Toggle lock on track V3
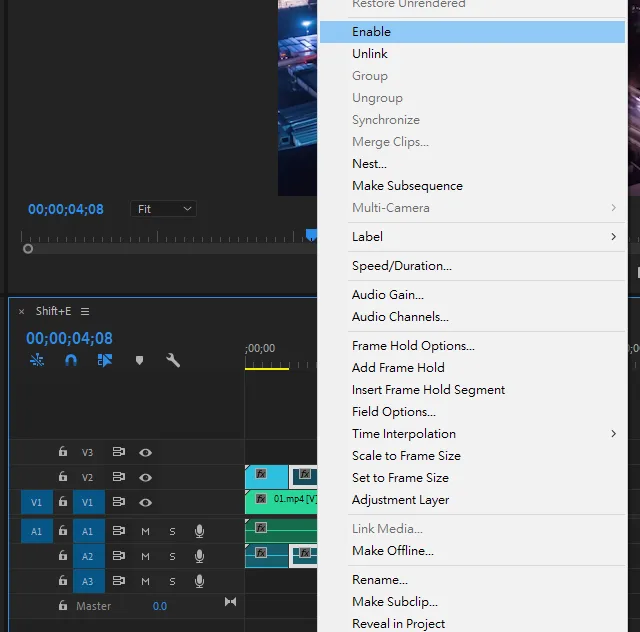 click(x=62, y=452)
